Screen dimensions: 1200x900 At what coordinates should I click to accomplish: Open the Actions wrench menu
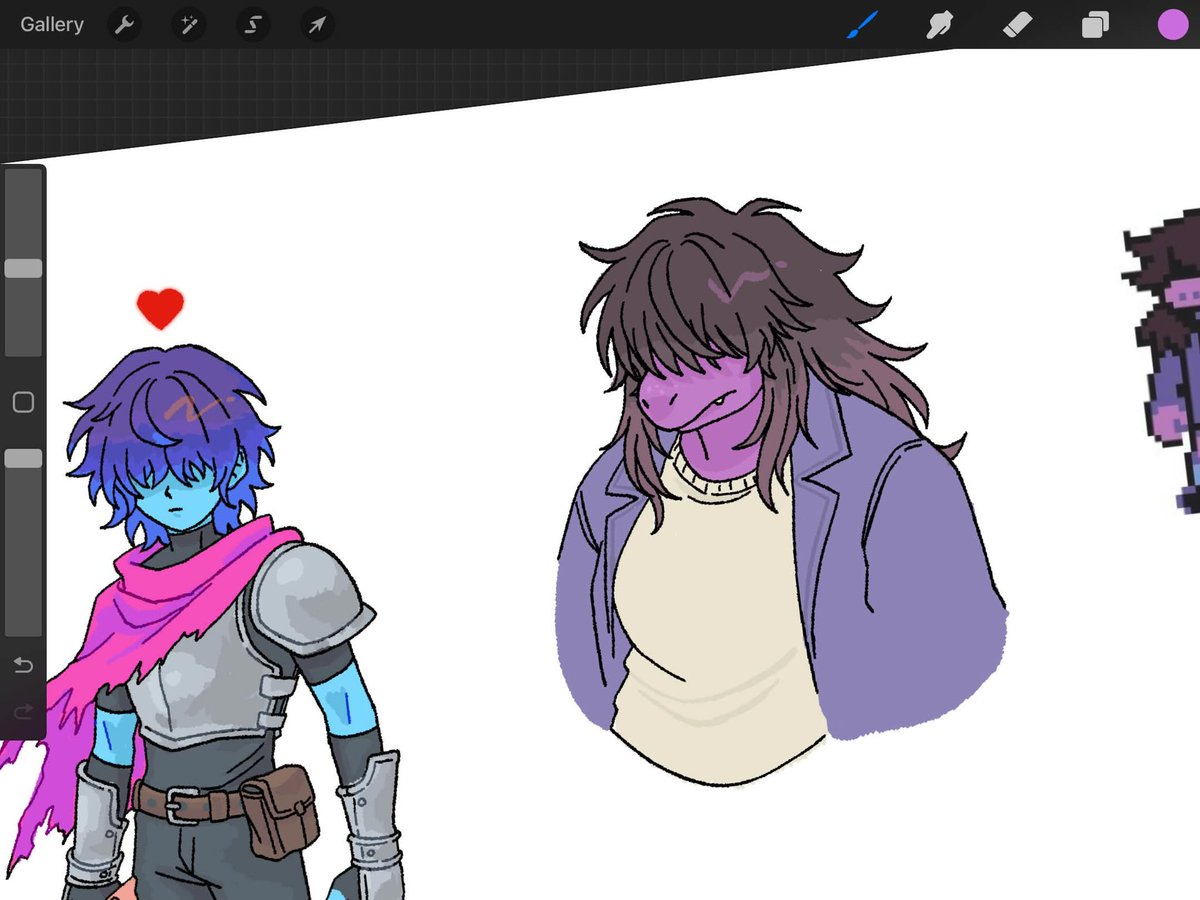pos(125,24)
